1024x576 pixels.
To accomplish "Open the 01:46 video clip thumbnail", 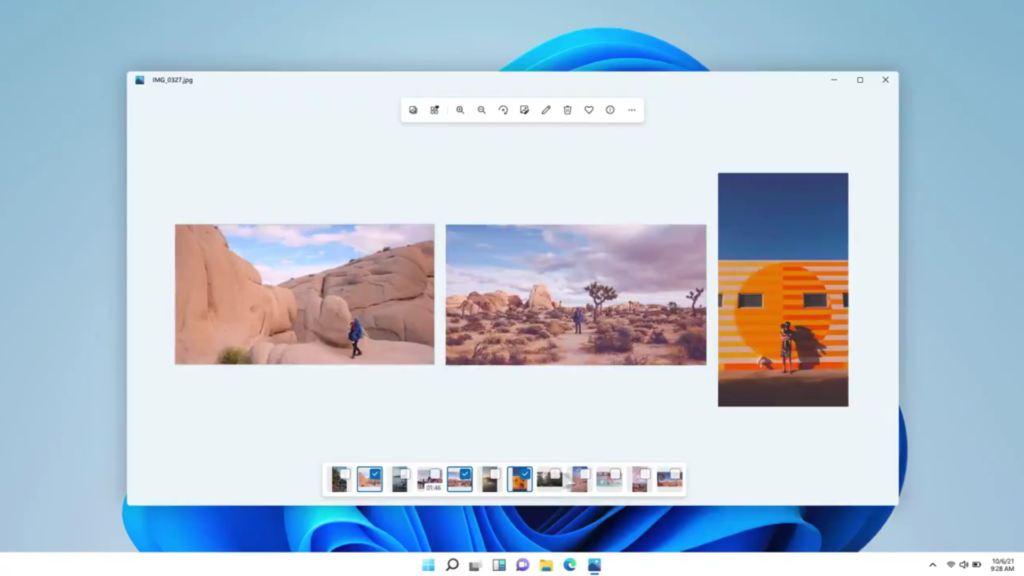I will (x=430, y=478).
